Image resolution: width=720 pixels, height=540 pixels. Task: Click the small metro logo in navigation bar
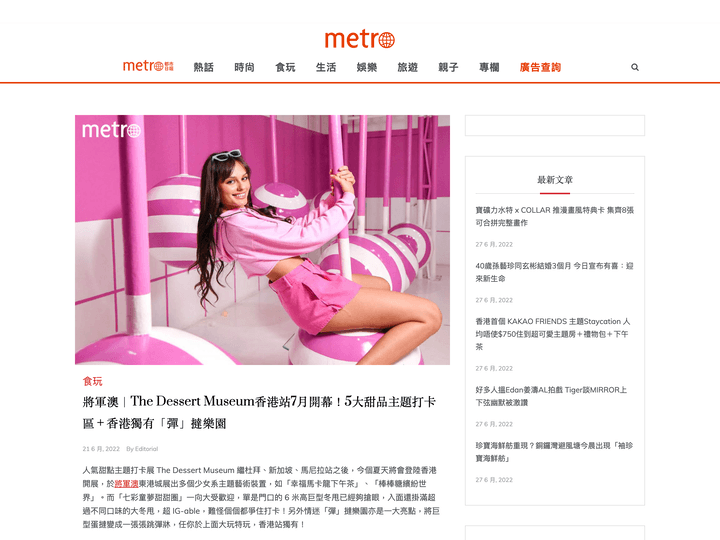148,66
